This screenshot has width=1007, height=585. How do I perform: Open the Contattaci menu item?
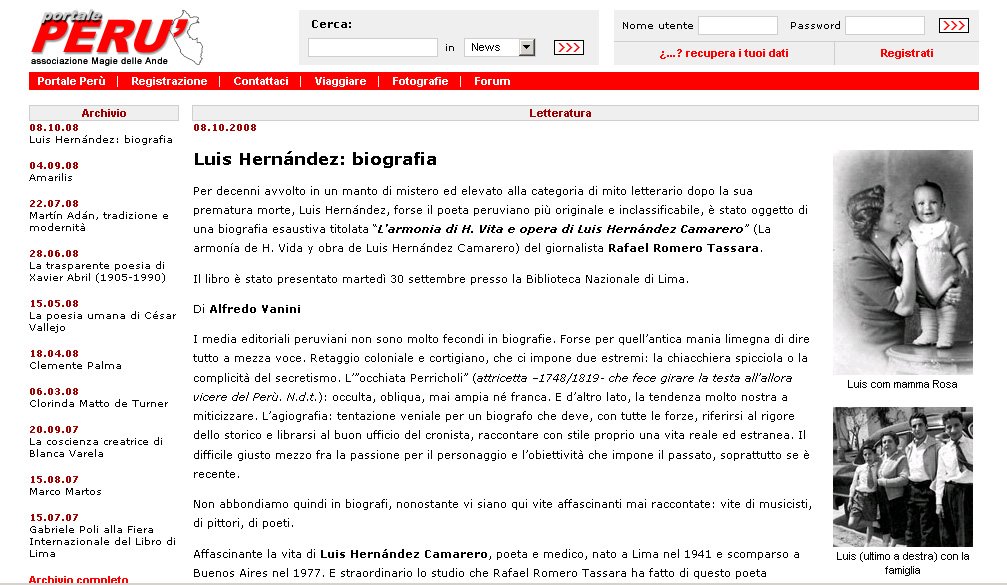(261, 82)
